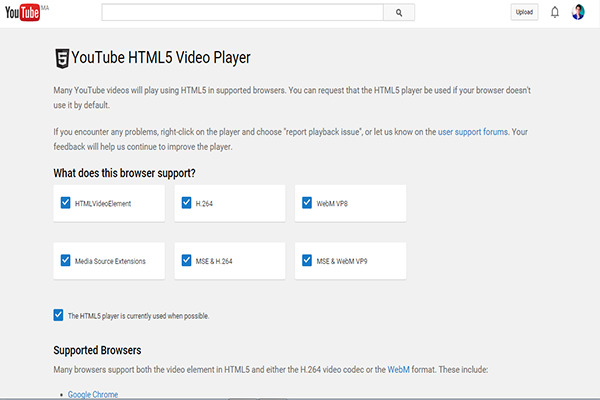Toggle the H.264 checkbox

tap(186, 203)
